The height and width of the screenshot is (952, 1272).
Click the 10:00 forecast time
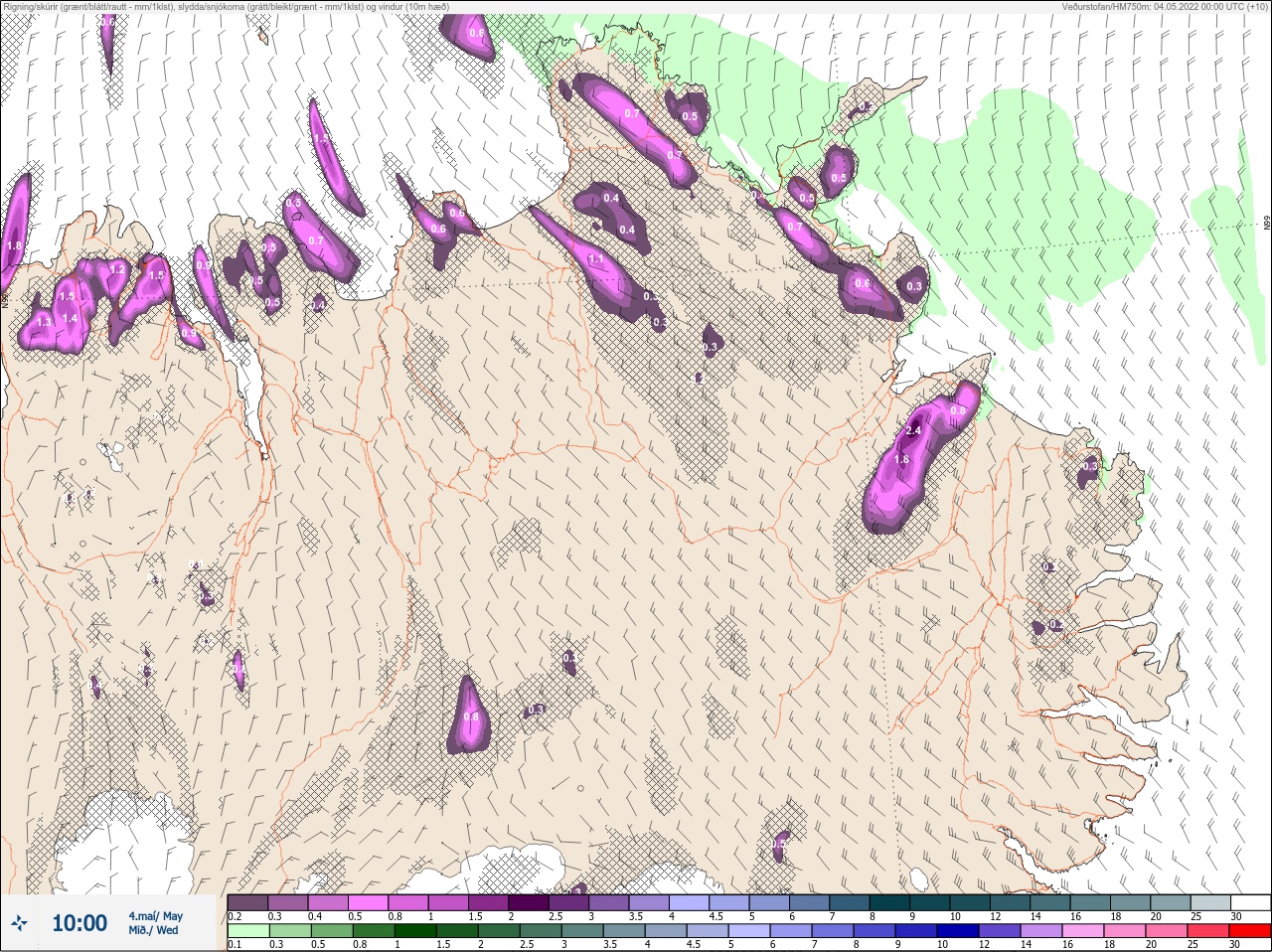tap(79, 923)
